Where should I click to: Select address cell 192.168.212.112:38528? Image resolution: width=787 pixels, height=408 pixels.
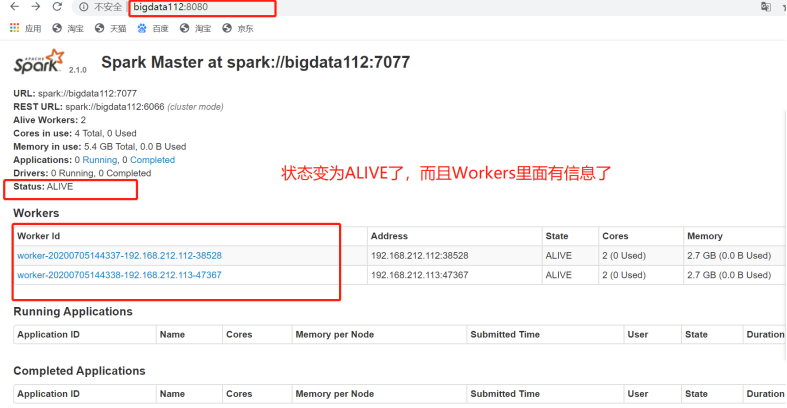click(420, 256)
